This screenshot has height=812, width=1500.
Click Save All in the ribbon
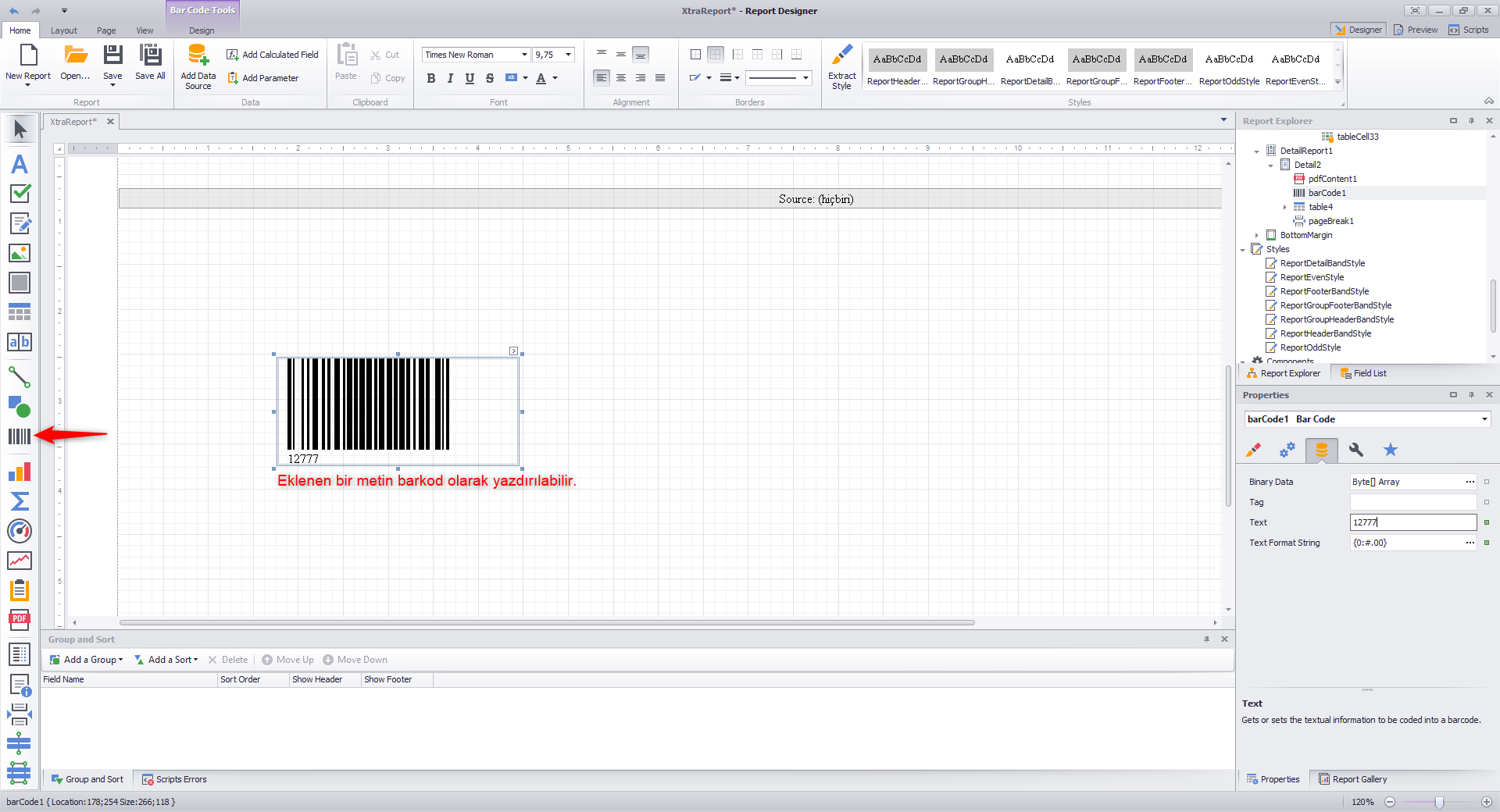pyautogui.click(x=150, y=62)
